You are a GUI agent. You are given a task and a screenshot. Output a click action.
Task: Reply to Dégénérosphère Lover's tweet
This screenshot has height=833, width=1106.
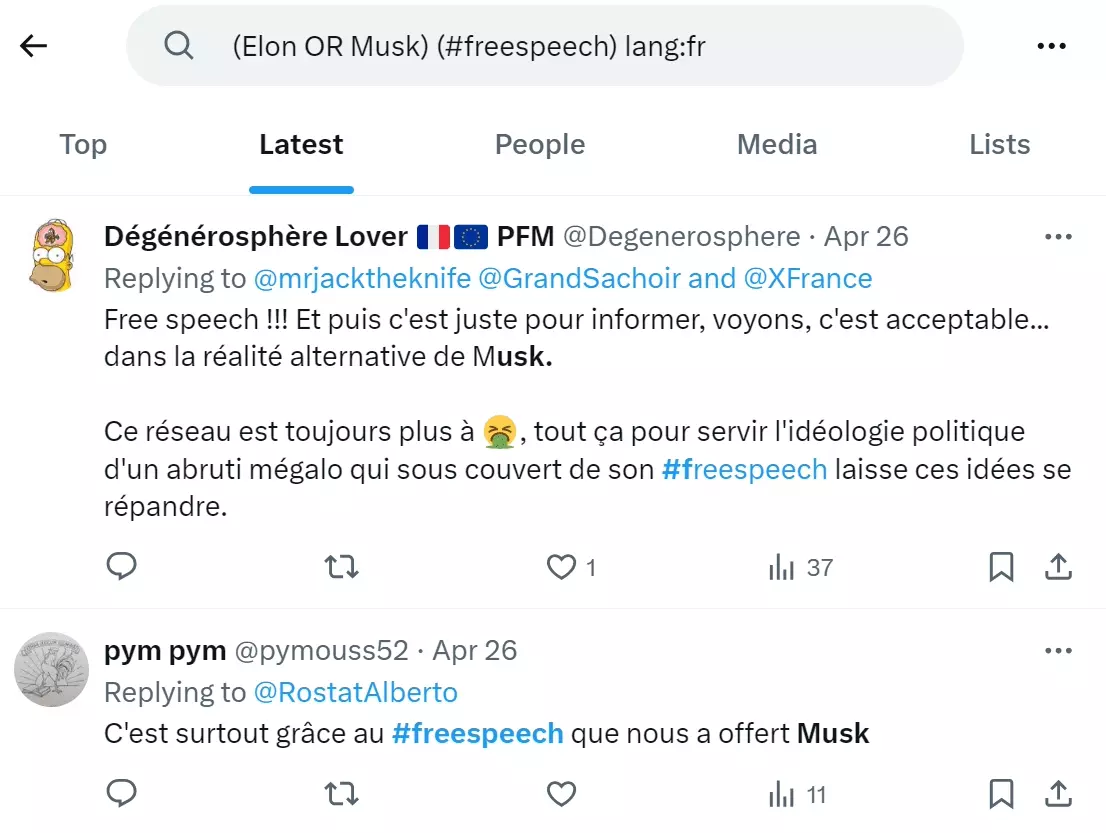122,567
